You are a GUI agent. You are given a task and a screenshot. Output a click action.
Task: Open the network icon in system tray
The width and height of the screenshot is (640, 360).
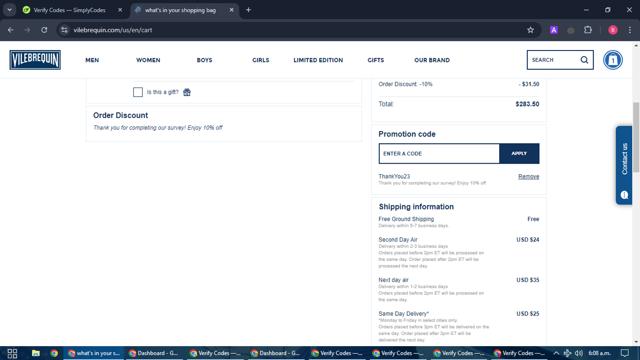567,353
